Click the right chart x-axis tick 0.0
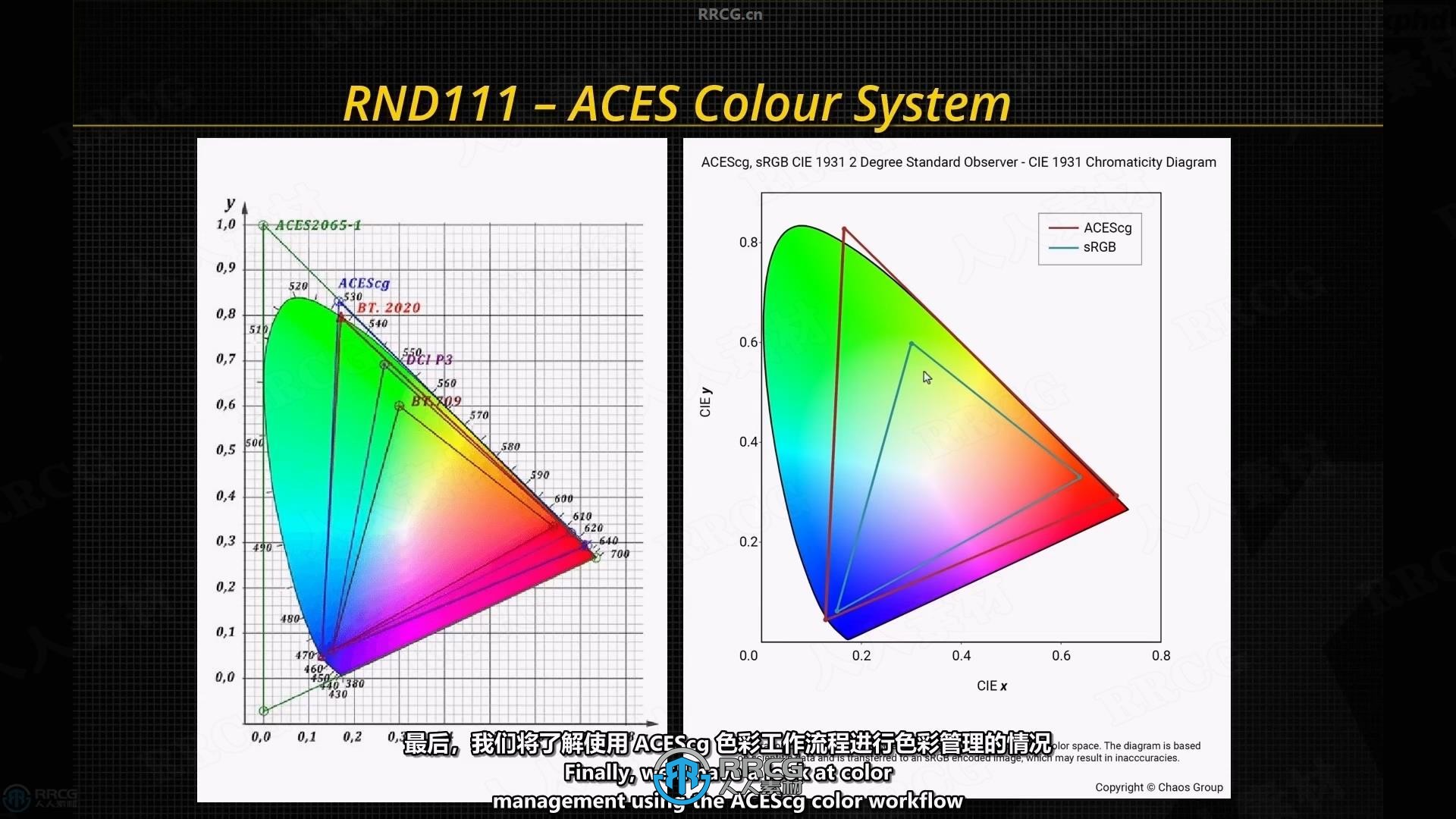Image resolution: width=1456 pixels, height=819 pixels. [x=748, y=656]
